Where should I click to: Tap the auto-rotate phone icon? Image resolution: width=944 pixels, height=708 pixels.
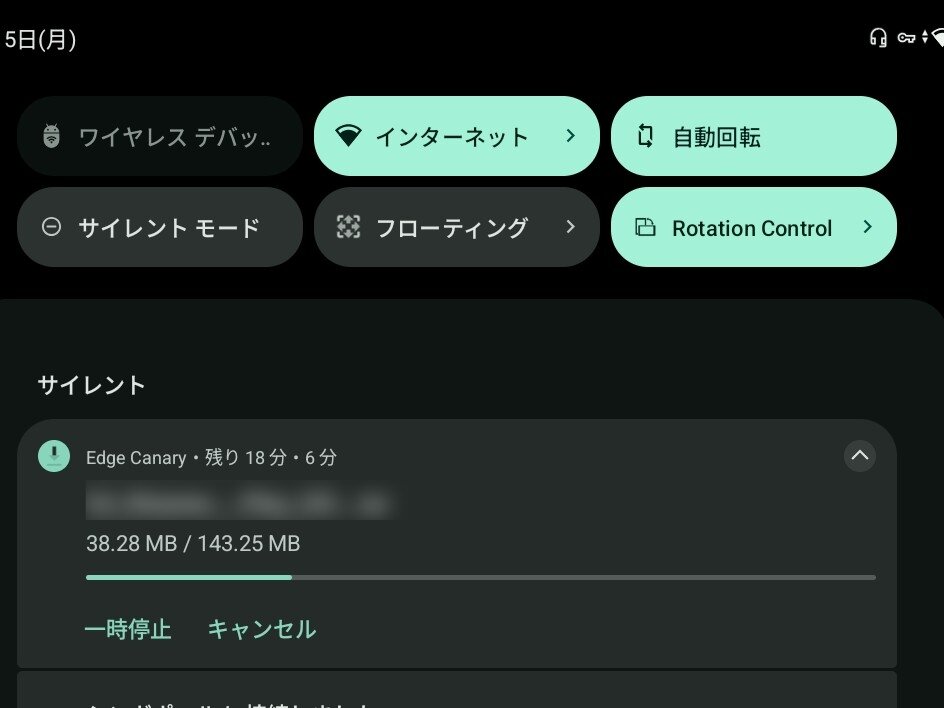pyautogui.click(x=645, y=136)
